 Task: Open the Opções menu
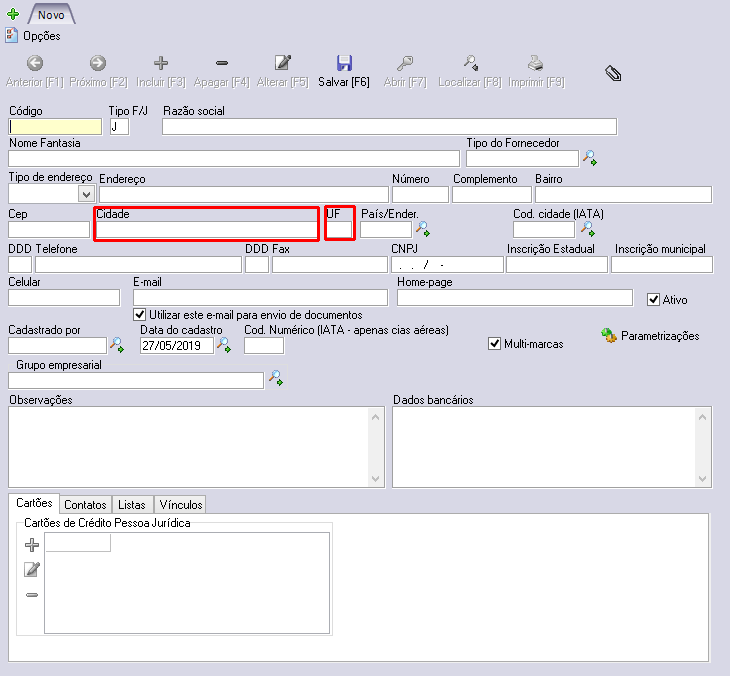[33, 36]
